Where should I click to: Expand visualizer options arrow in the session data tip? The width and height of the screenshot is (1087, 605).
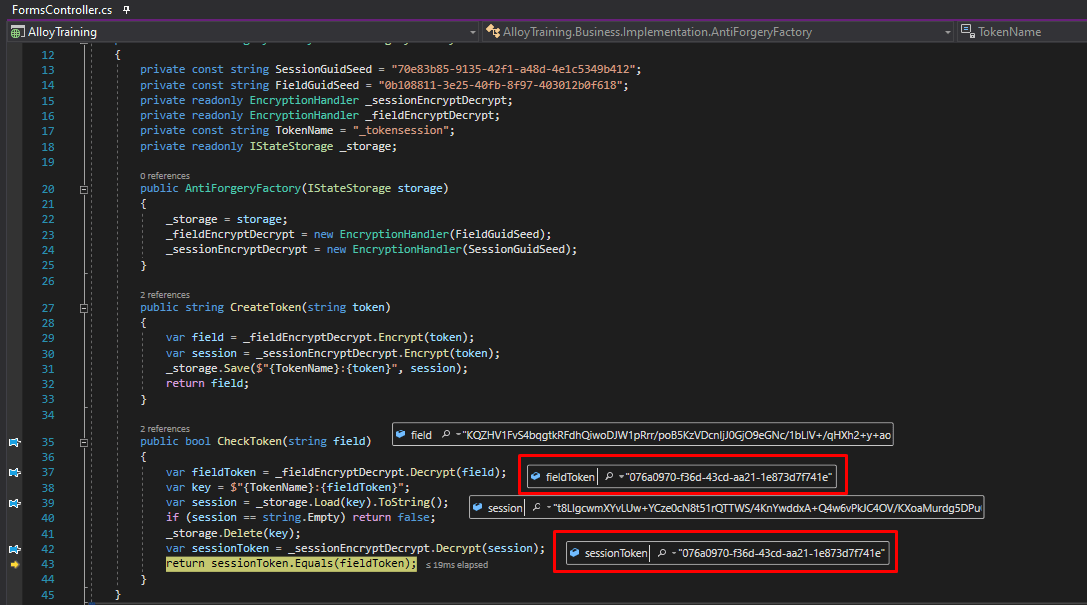click(x=548, y=508)
